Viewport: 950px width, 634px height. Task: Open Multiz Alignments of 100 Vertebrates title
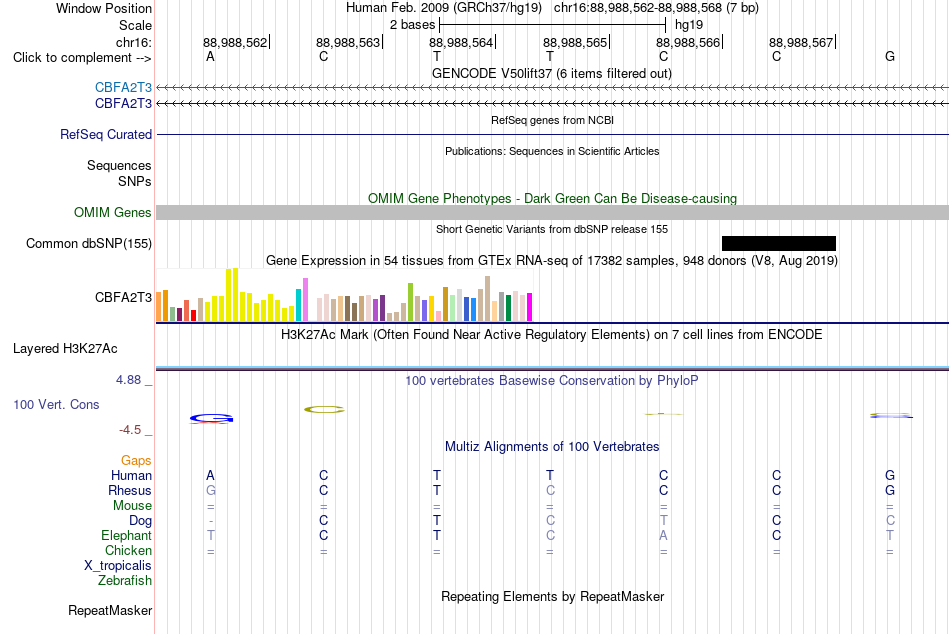[x=552, y=447]
